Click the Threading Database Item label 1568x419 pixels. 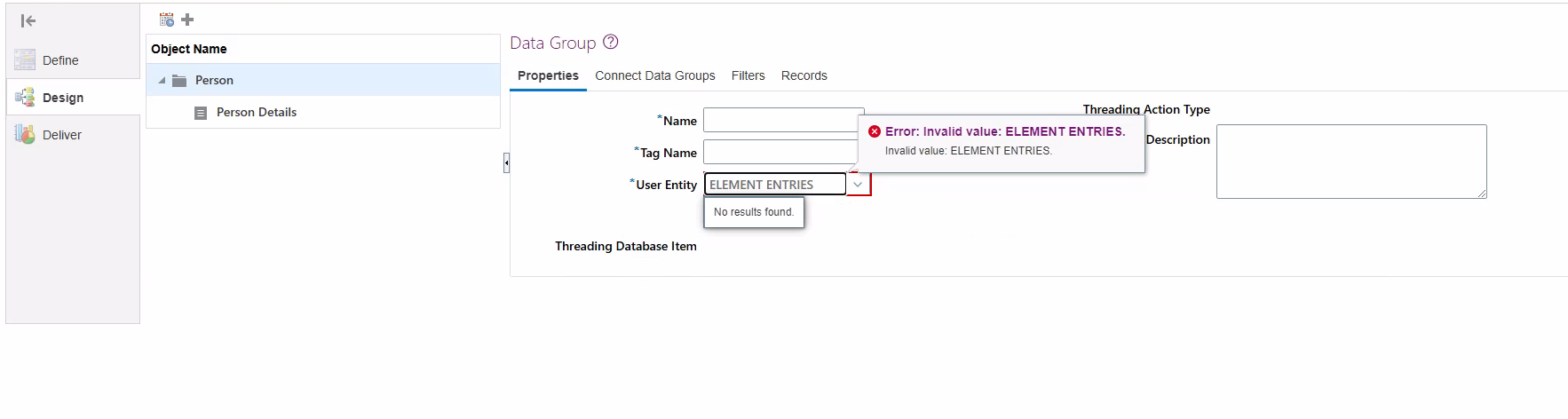click(x=626, y=246)
